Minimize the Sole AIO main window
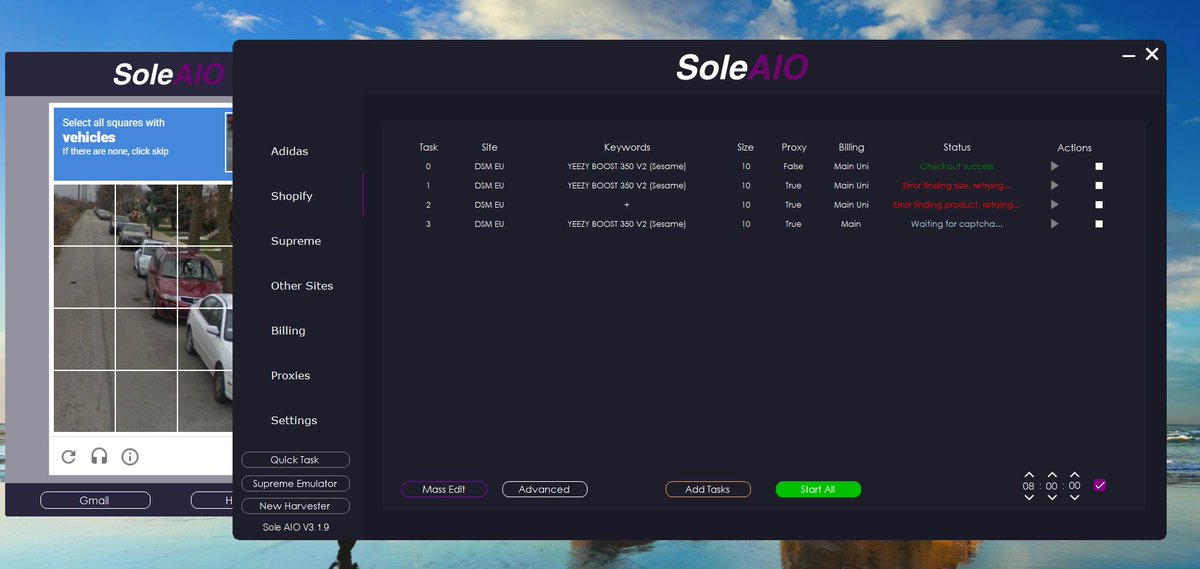The width and height of the screenshot is (1200, 569). 1129,56
